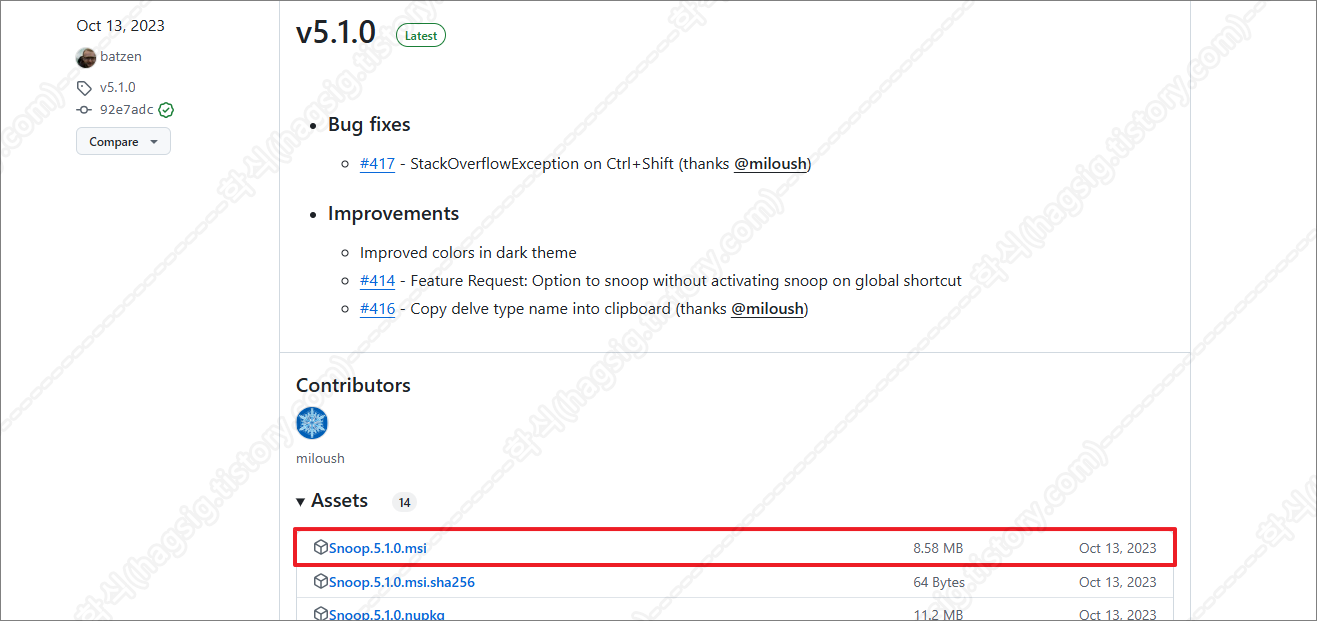Click @miloush mention in Copy delve line

[x=768, y=309]
